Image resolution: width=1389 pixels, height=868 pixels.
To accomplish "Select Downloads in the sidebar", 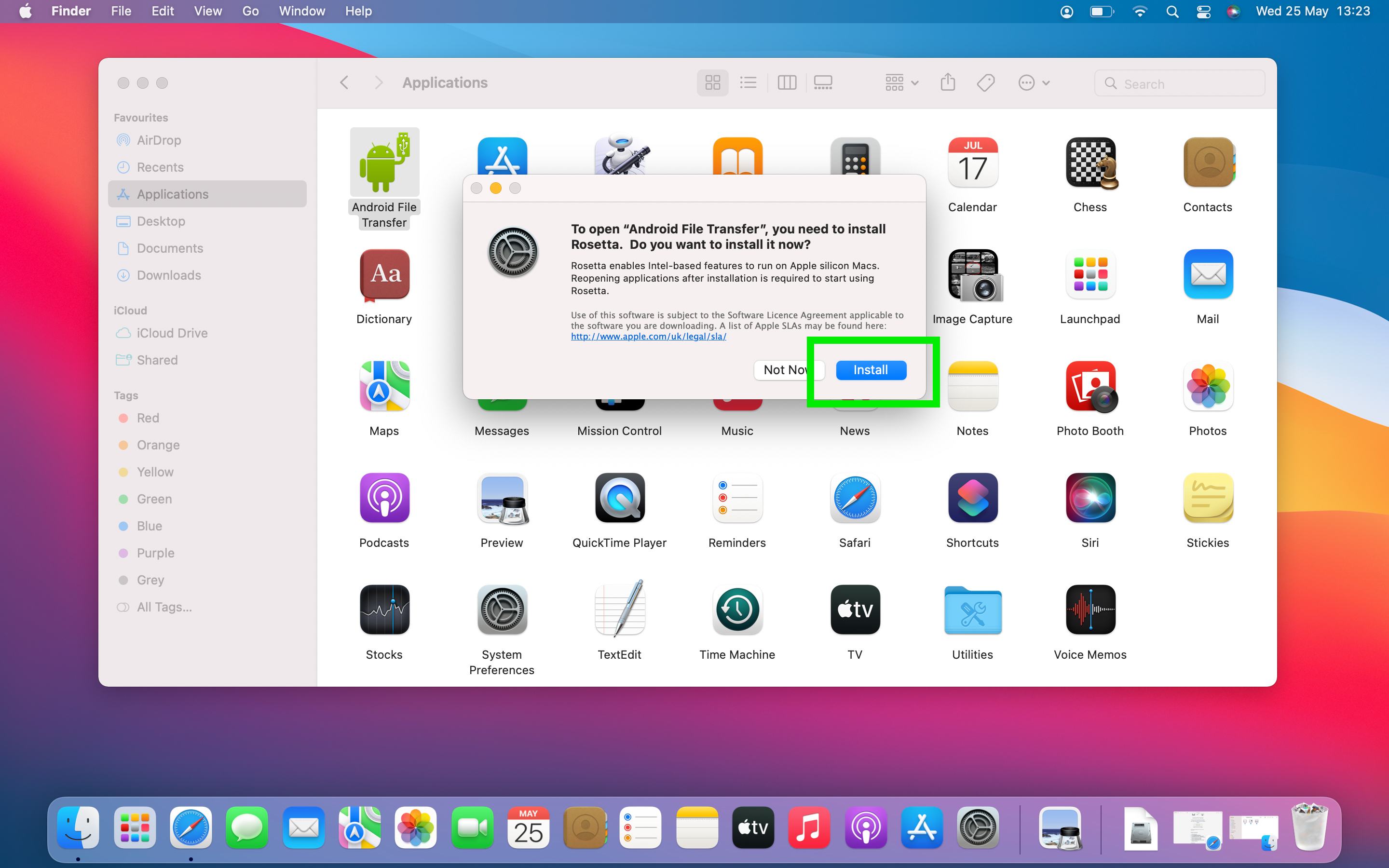I will point(207,275).
